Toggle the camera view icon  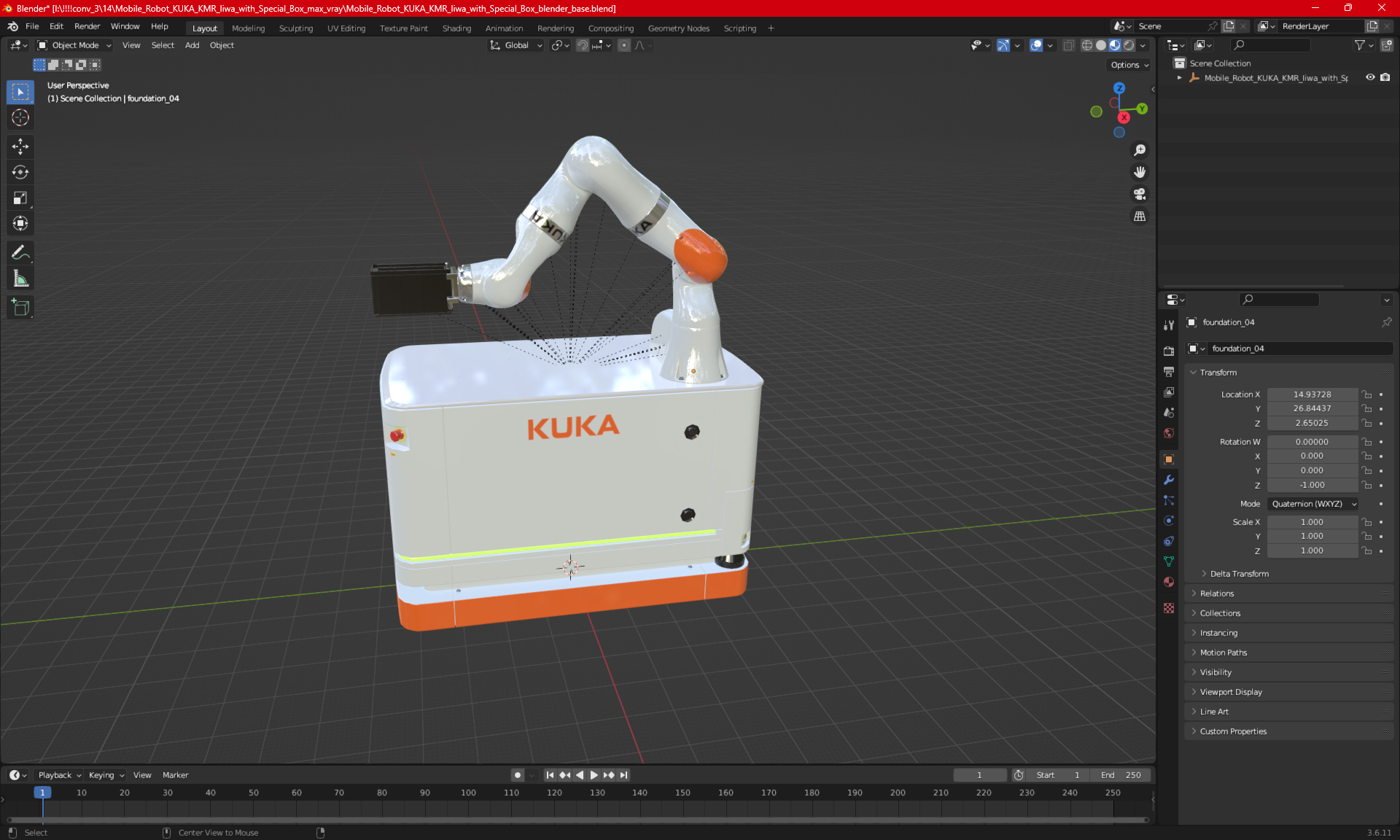coord(1140,194)
